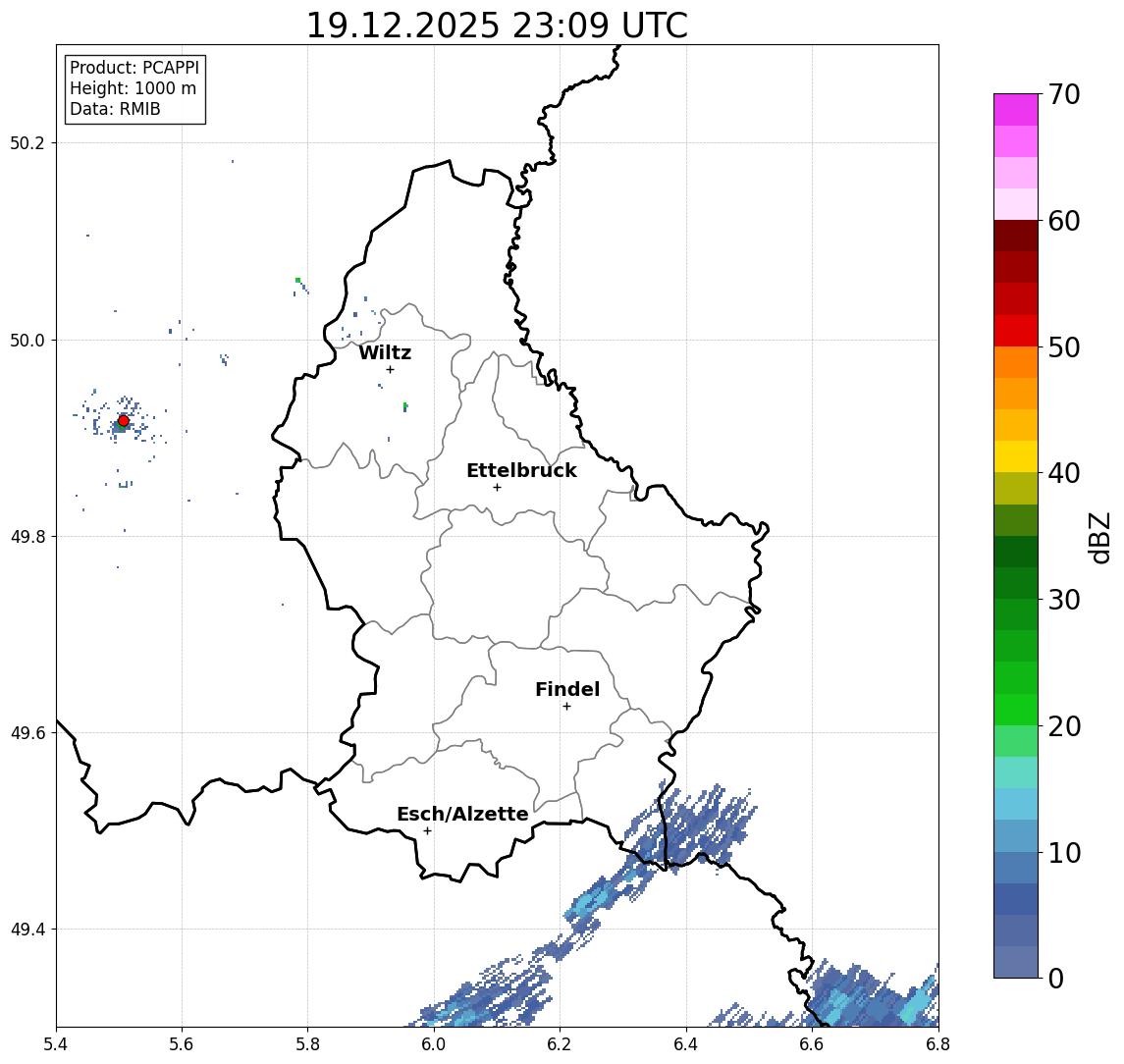
Task: Click the green echo pixel southeast of Wiltz
Action: [405, 406]
